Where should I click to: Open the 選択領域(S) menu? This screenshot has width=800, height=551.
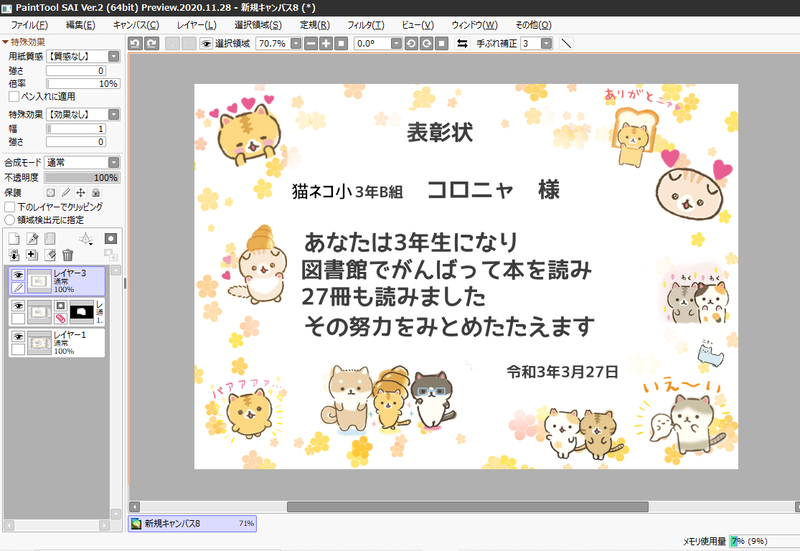coord(258,25)
